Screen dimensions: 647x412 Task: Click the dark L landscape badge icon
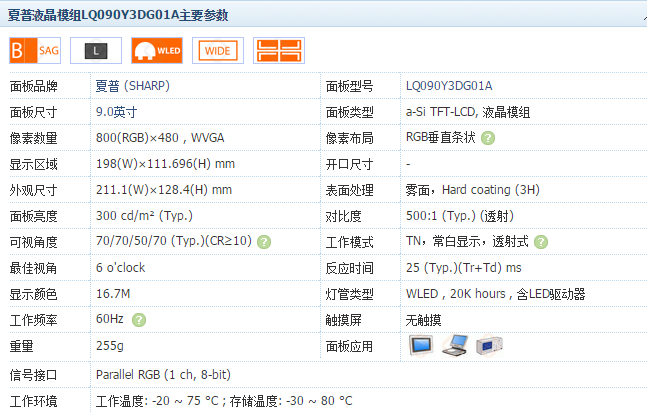tap(97, 50)
